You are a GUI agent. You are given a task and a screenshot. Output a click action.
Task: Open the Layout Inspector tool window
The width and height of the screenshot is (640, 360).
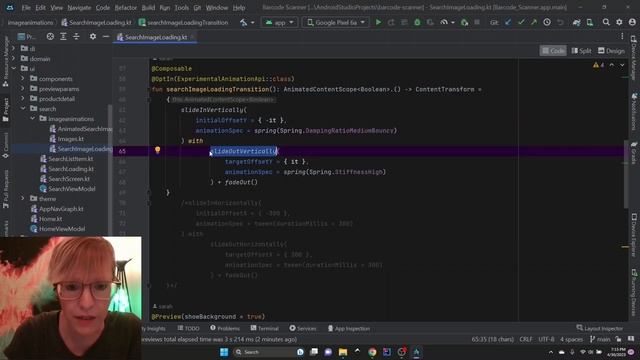[600, 328]
